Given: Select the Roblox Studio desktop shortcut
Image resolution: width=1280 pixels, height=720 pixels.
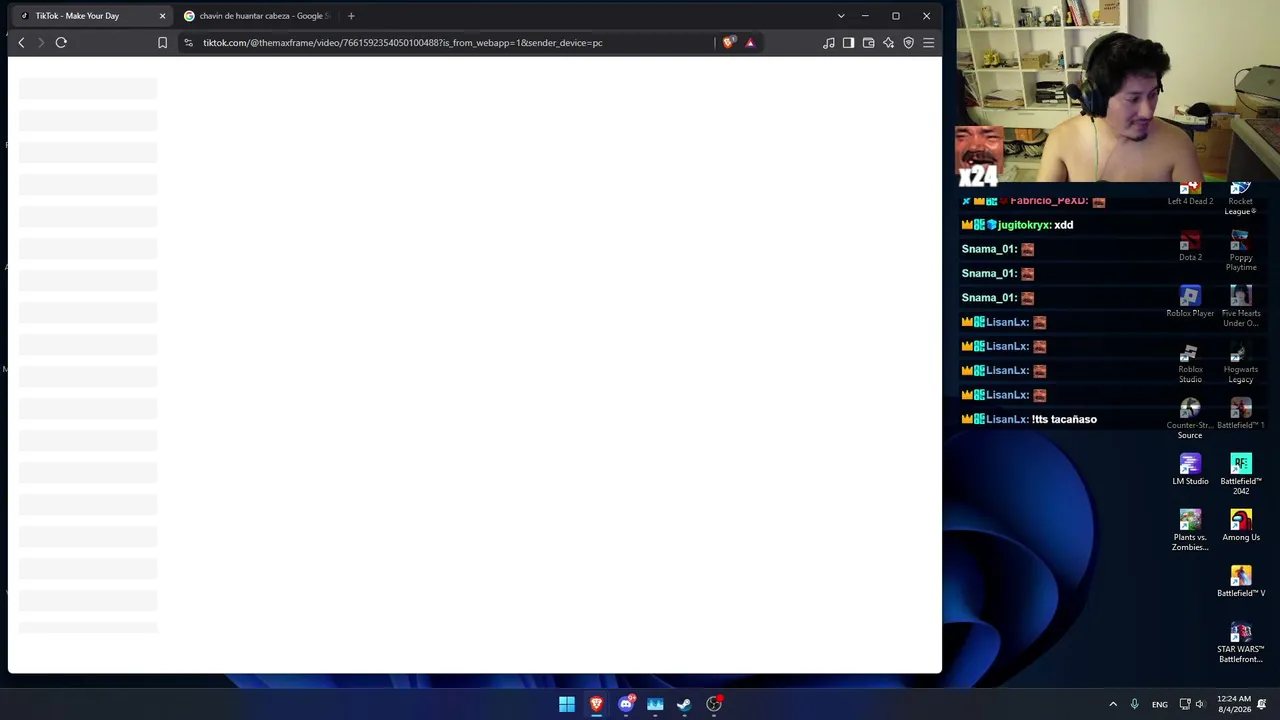Looking at the screenshot, I should pyautogui.click(x=1190, y=364).
